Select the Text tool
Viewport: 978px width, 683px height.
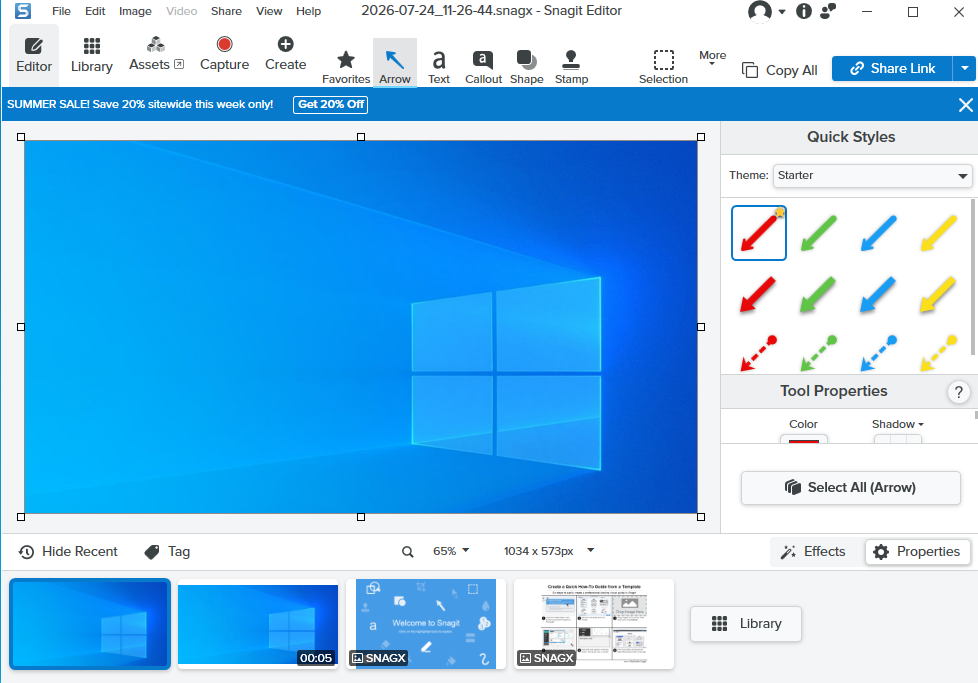point(438,67)
